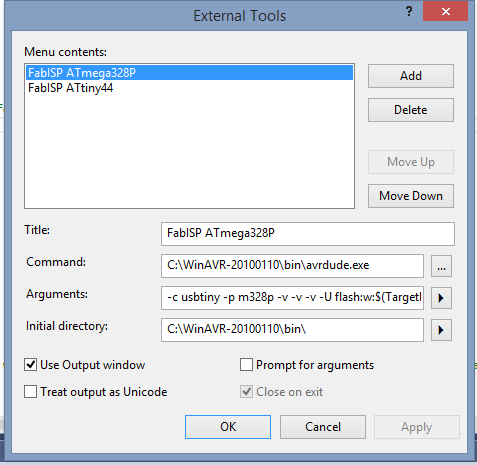The height and width of the screenshot is (465, 477).
Task: Open the Initial directory macro arrow menu
Action: click(x=441, y=330)
